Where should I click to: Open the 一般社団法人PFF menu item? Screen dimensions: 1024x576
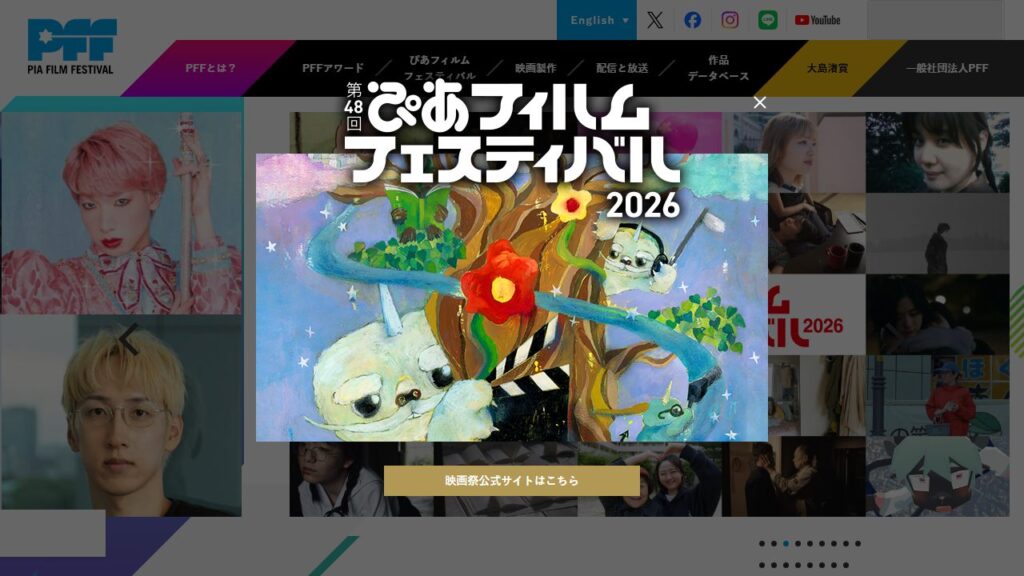click(x=947, y=68)
